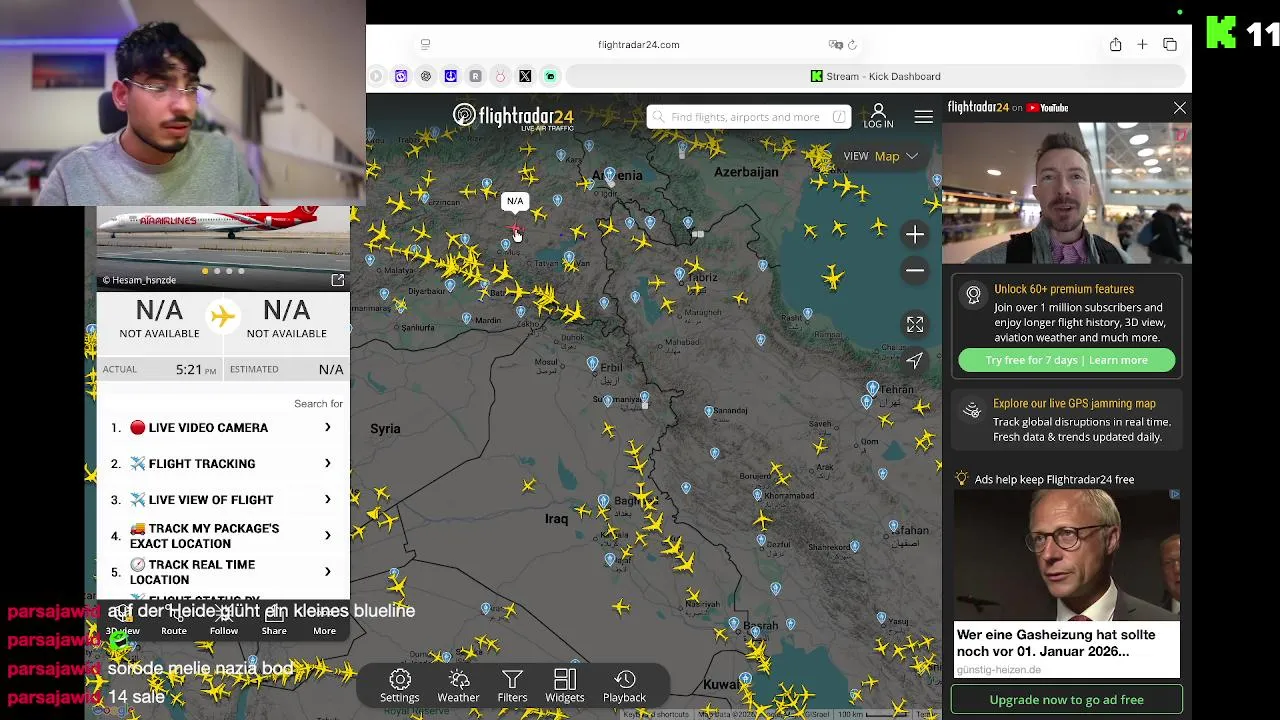The height and width of the screenshot is (720, 1280).
Task: Click the Search for ad label
Action: (318, 404)
